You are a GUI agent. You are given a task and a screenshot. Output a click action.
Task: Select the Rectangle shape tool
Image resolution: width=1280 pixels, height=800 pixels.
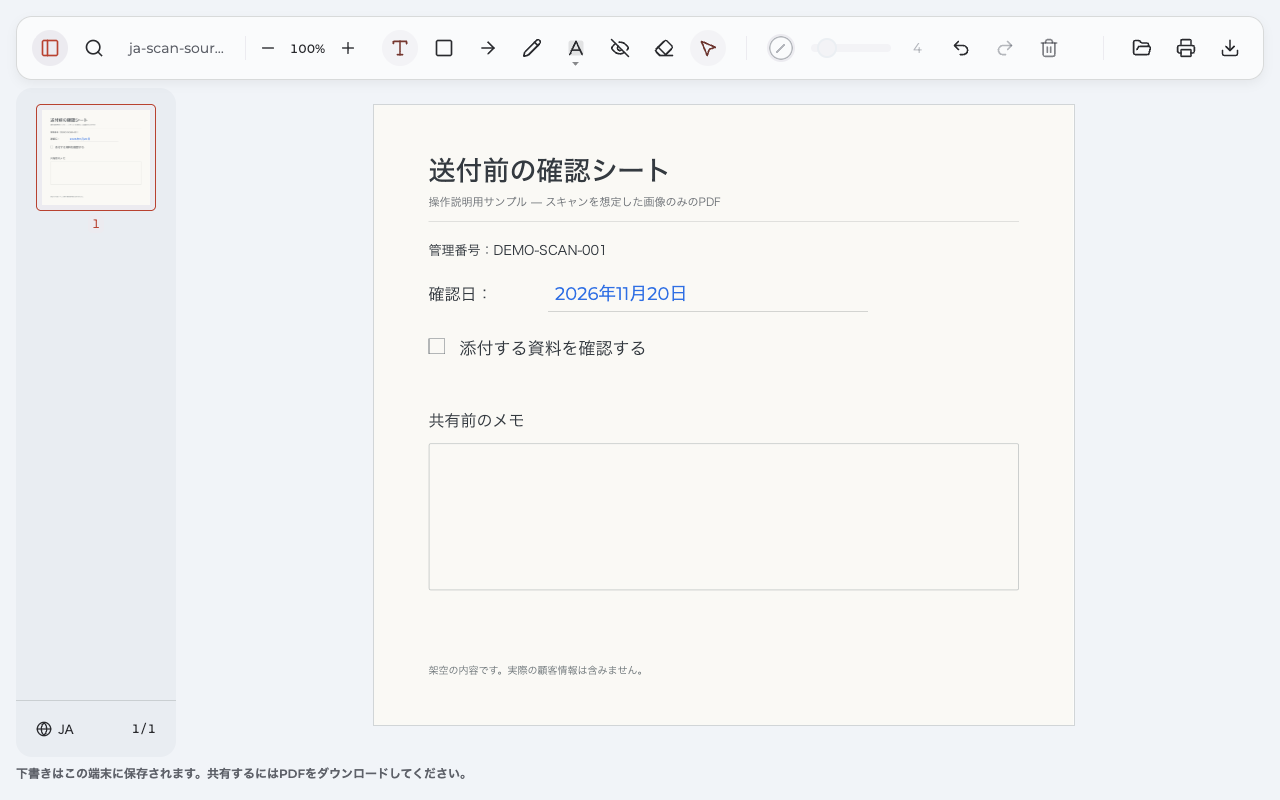(444, 48)
